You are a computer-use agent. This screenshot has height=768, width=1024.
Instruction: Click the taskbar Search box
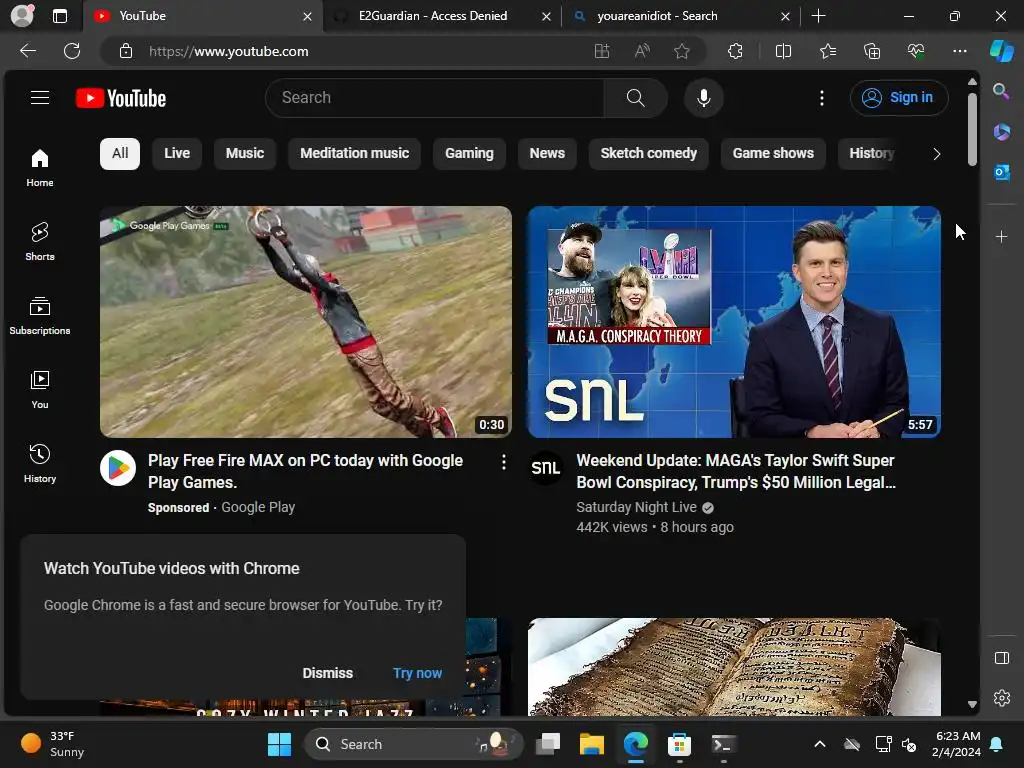click(414, 744)
